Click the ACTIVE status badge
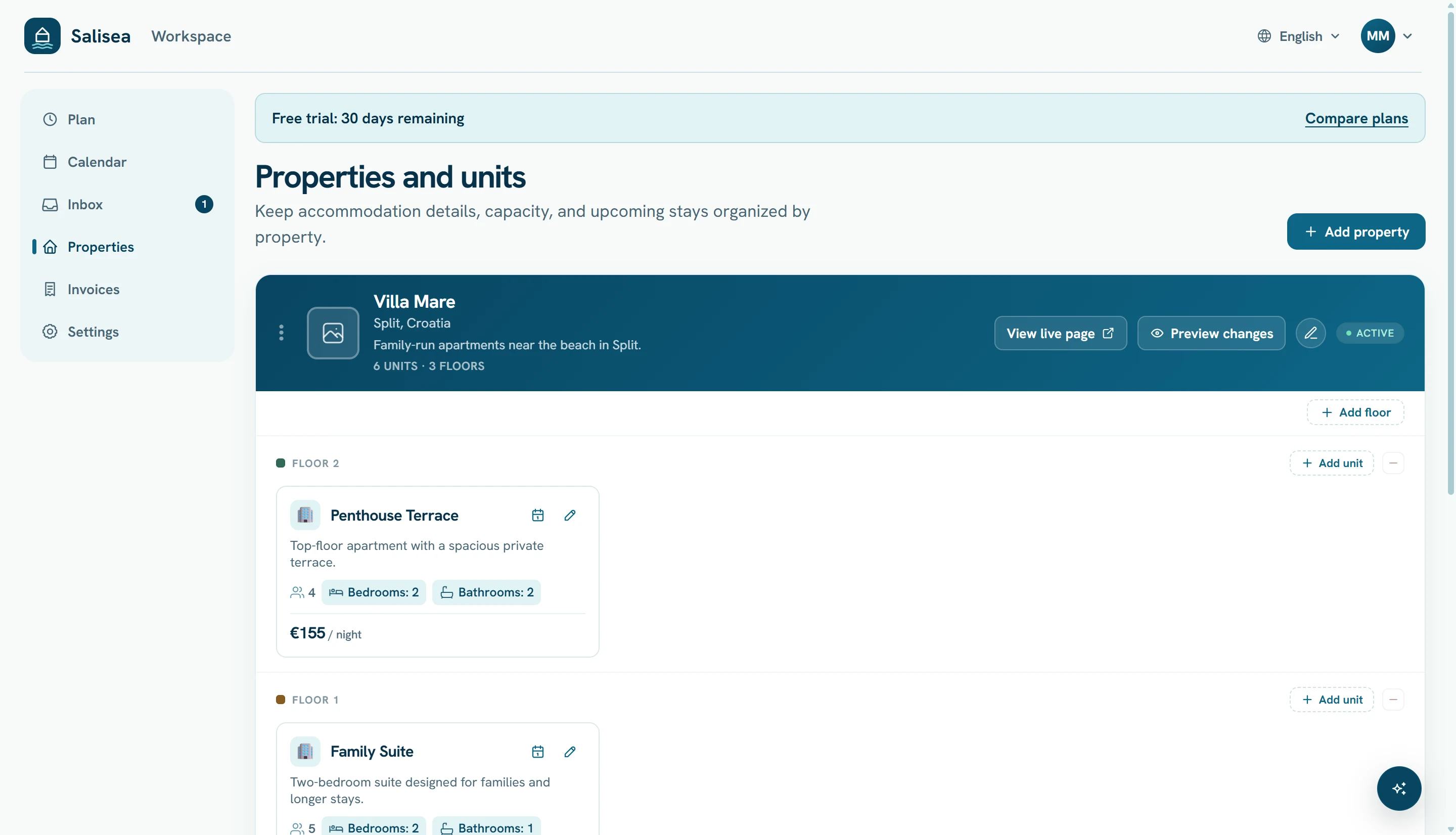This screenshot has width=1456, height=835. pos(1370,333)
